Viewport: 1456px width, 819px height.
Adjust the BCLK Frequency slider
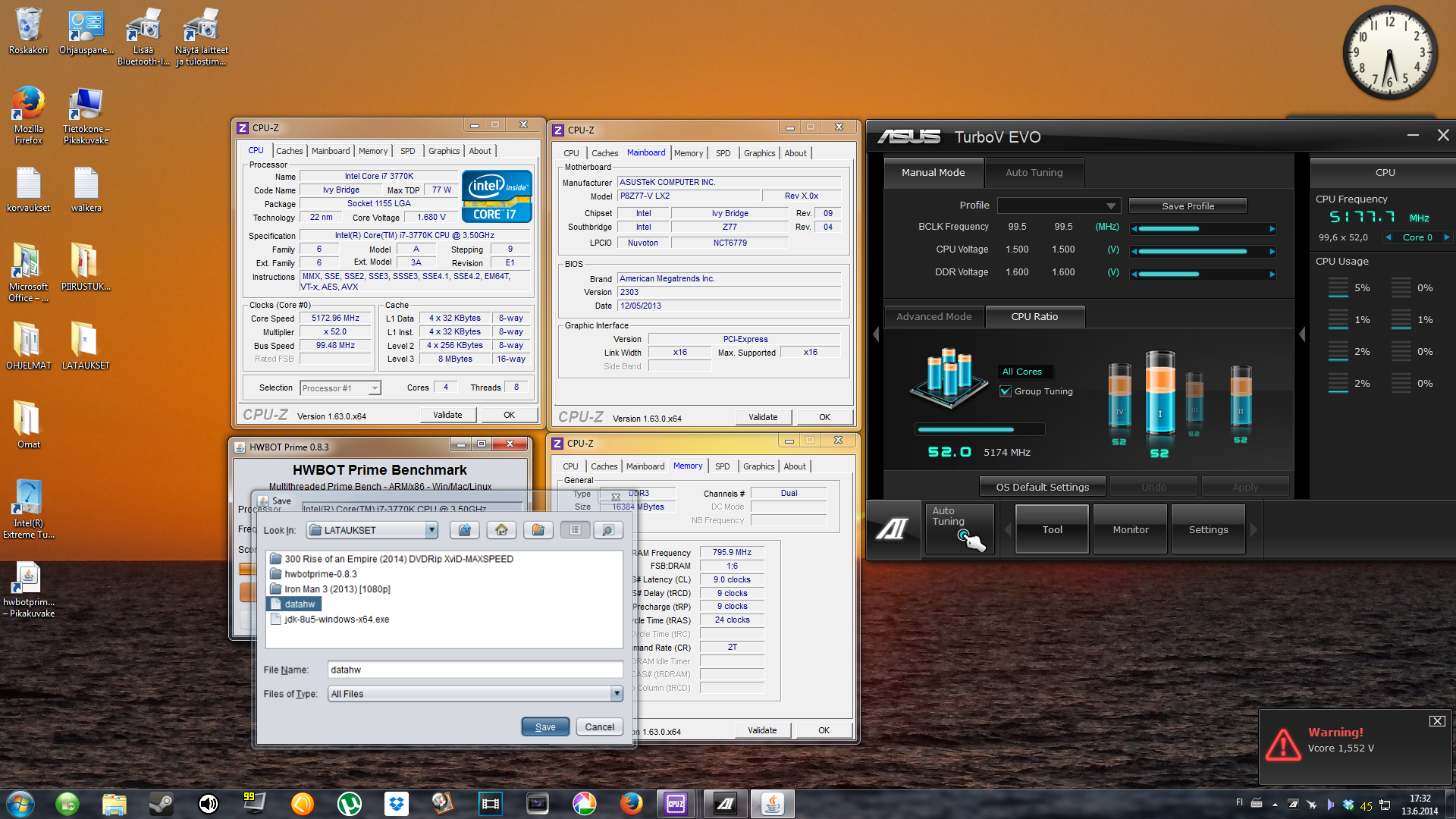point(1202,228)
